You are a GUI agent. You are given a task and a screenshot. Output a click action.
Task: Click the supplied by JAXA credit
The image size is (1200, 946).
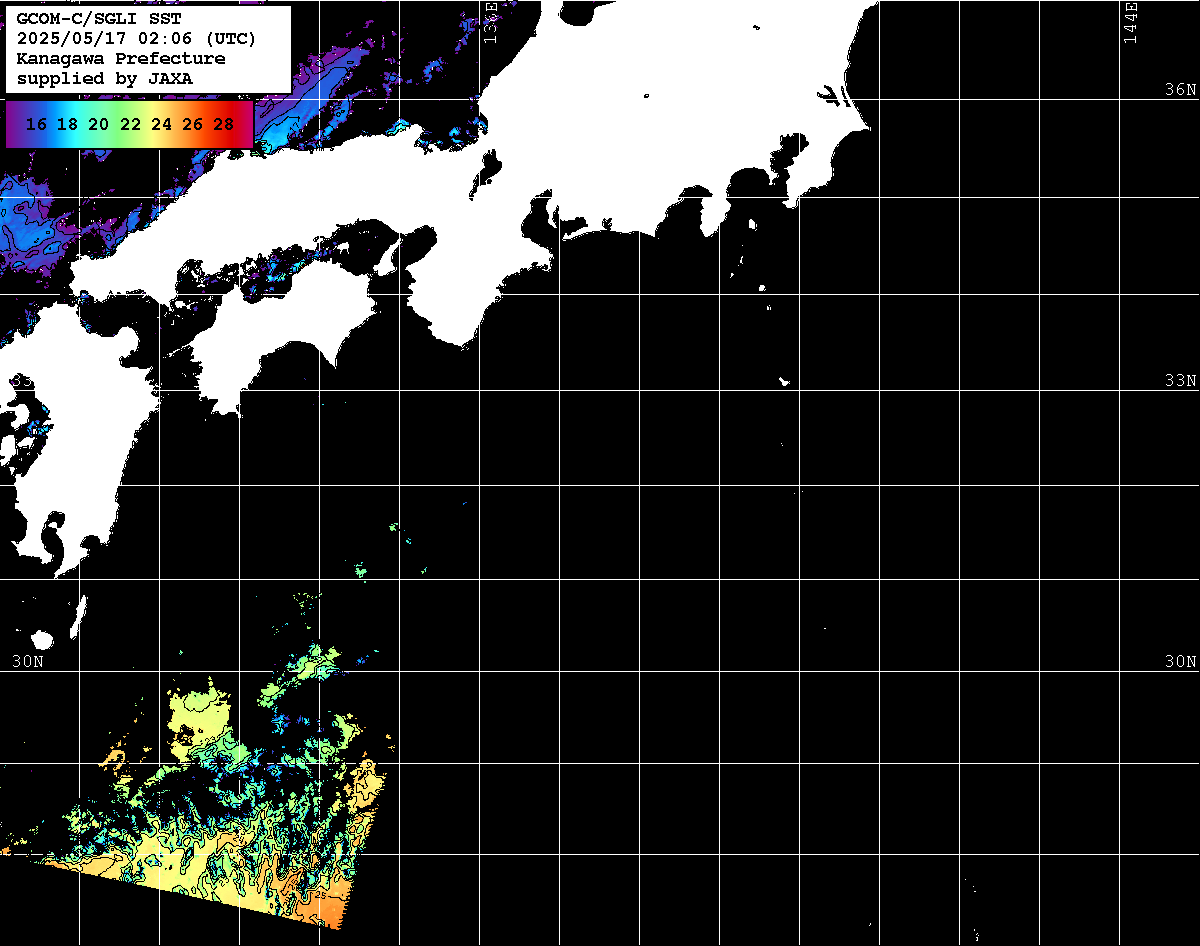tap(105, 78)
